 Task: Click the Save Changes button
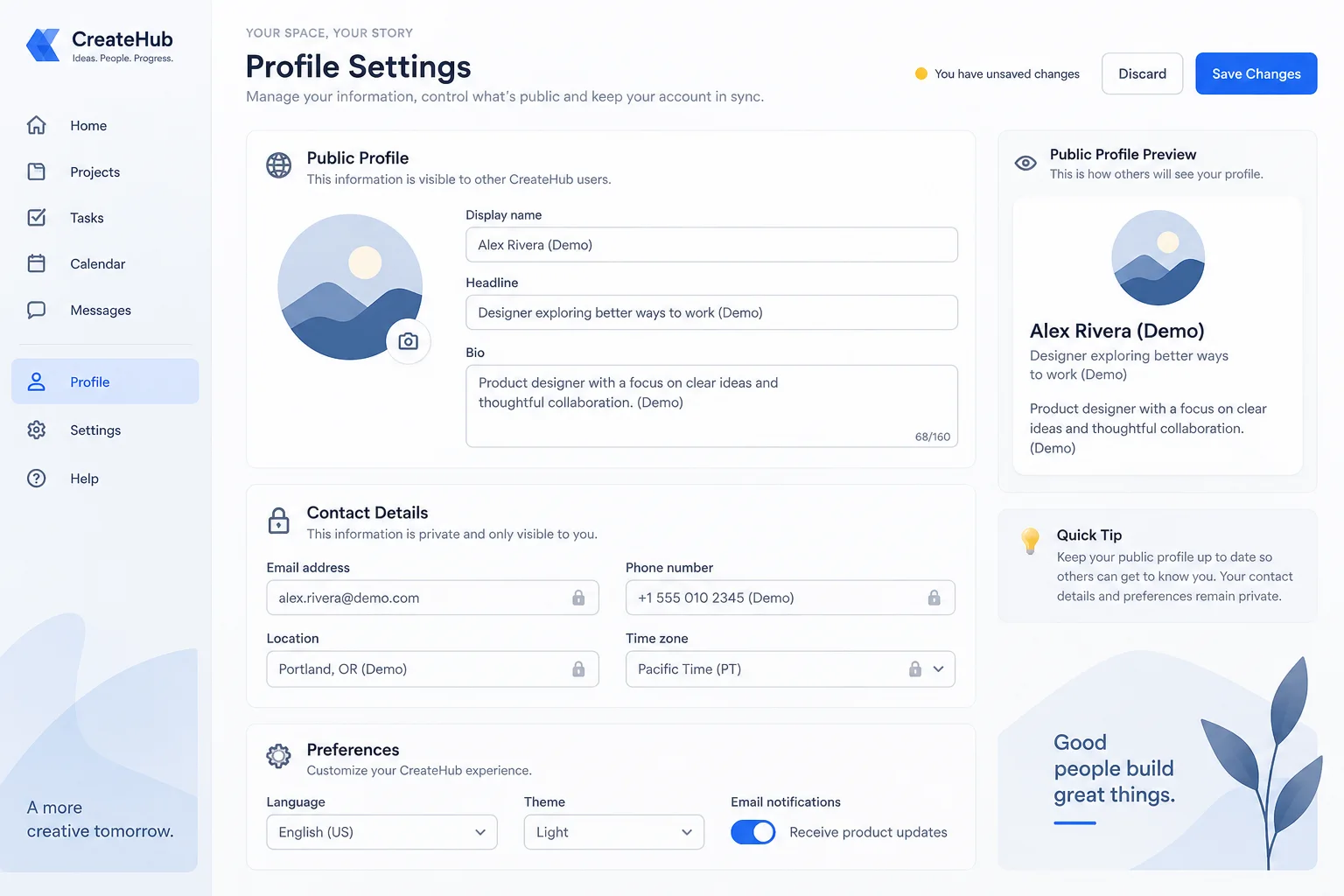pos(1256,73)
